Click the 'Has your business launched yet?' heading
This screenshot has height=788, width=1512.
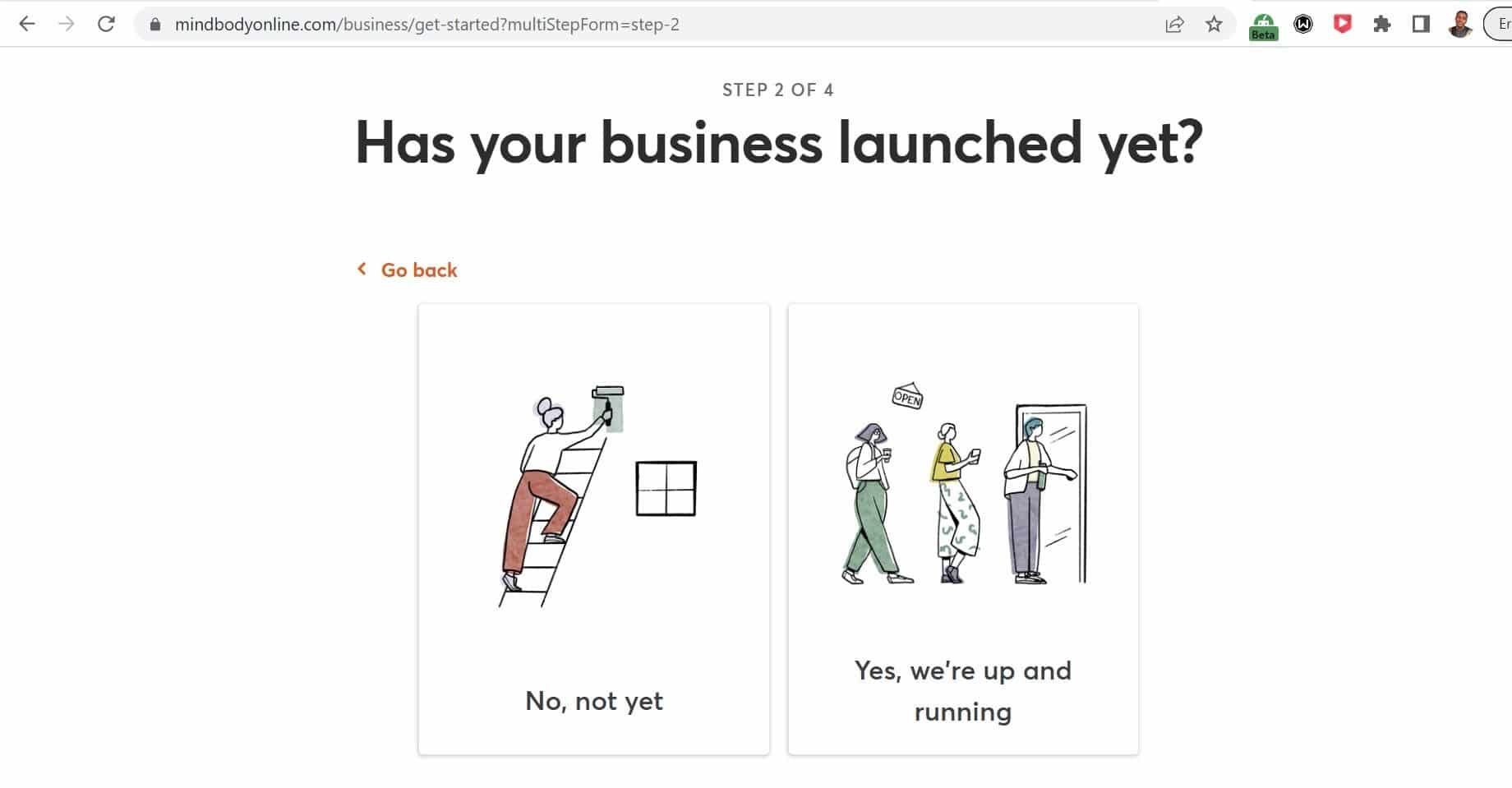[779, 145]
